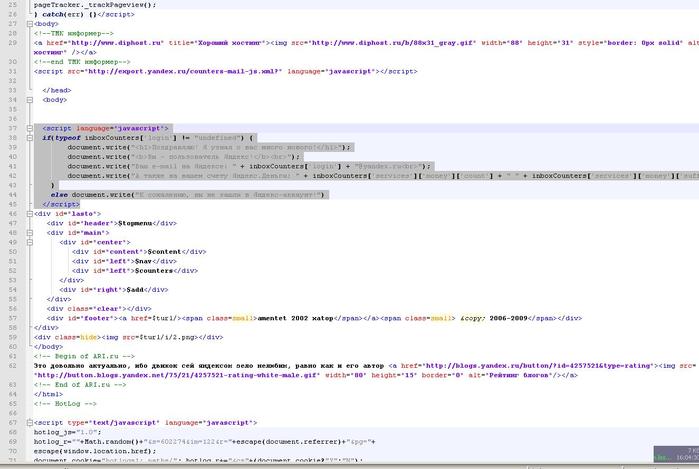Click line number 66 in the gutter
The height and width of the screenshot is (469, 699).
click(x=12, y=413)
